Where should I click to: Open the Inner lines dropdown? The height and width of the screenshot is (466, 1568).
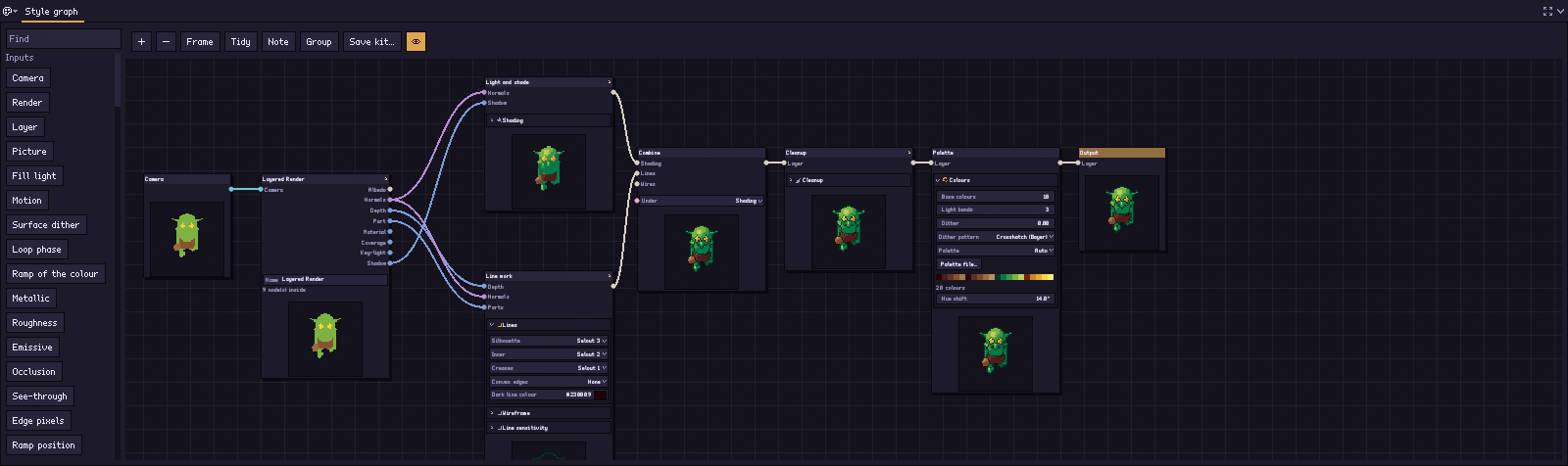coord(549,354)
